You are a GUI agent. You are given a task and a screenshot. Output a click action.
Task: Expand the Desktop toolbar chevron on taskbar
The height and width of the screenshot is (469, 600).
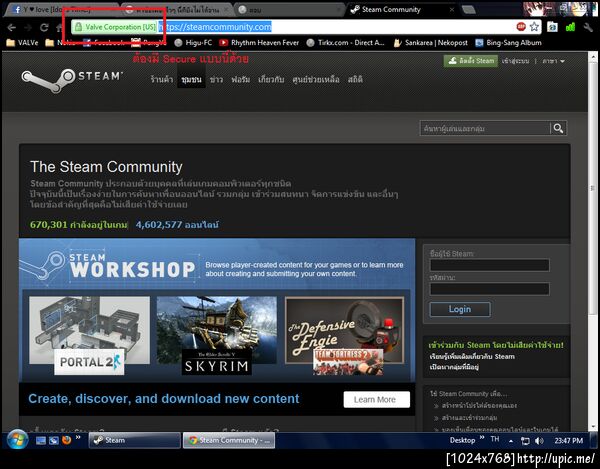(482, 438)
